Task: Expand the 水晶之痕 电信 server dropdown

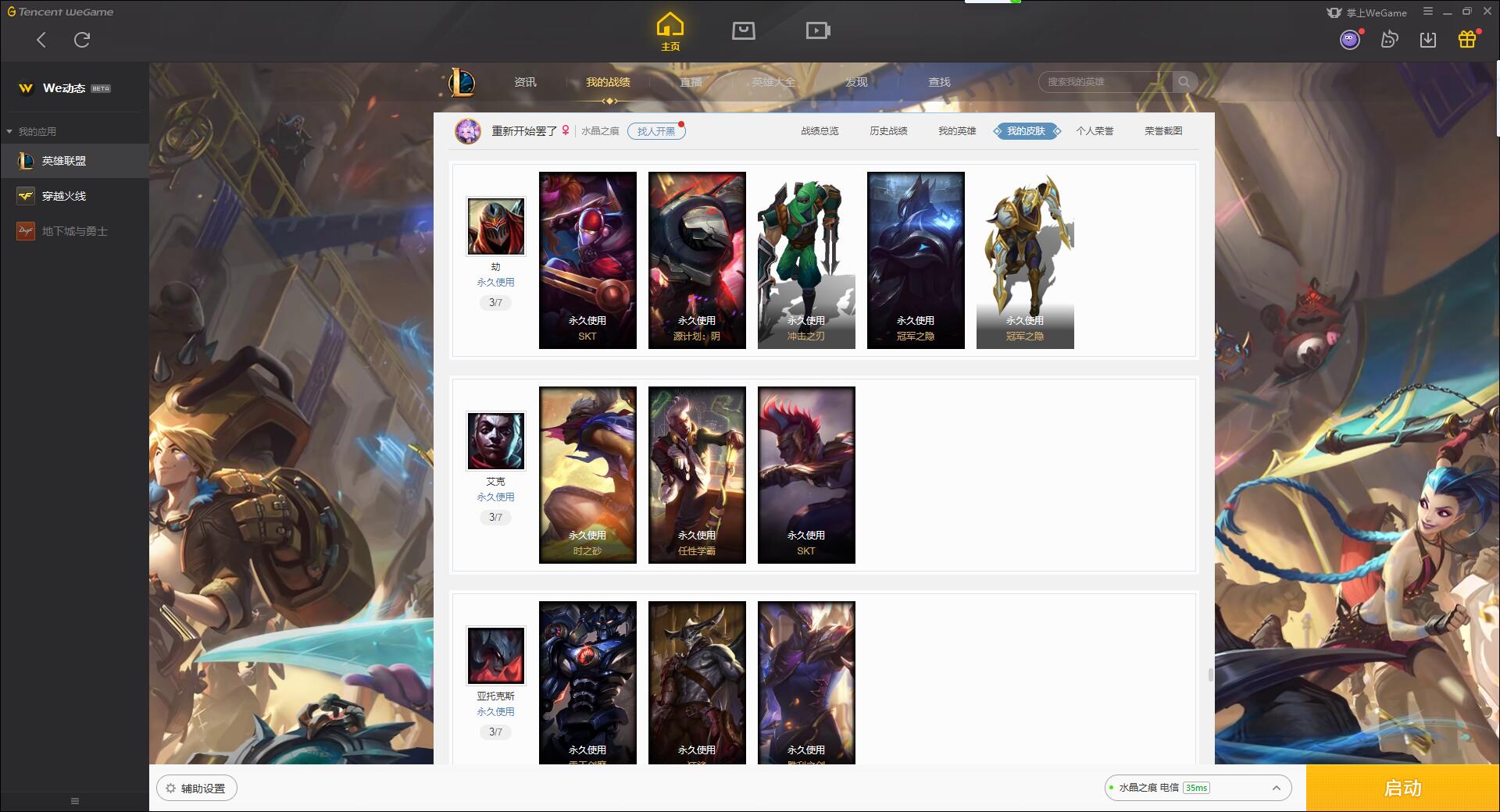Action: pyautogui.click(x=1198, y=788)
